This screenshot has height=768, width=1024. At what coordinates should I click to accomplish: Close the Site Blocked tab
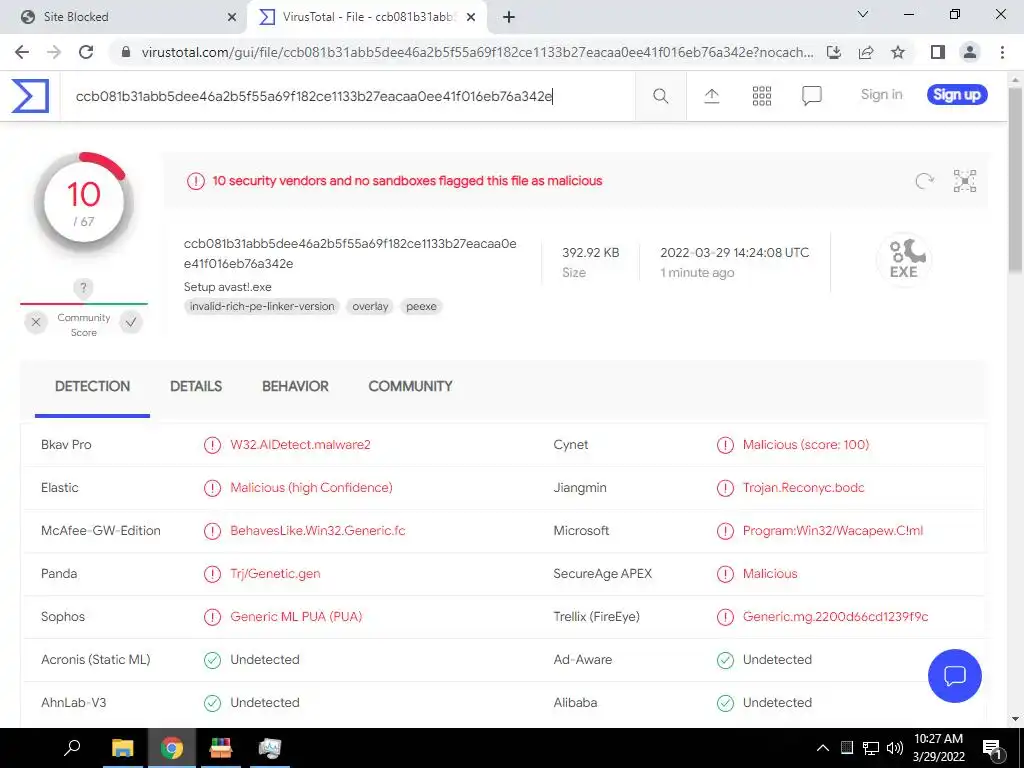(x=231, y=18)
